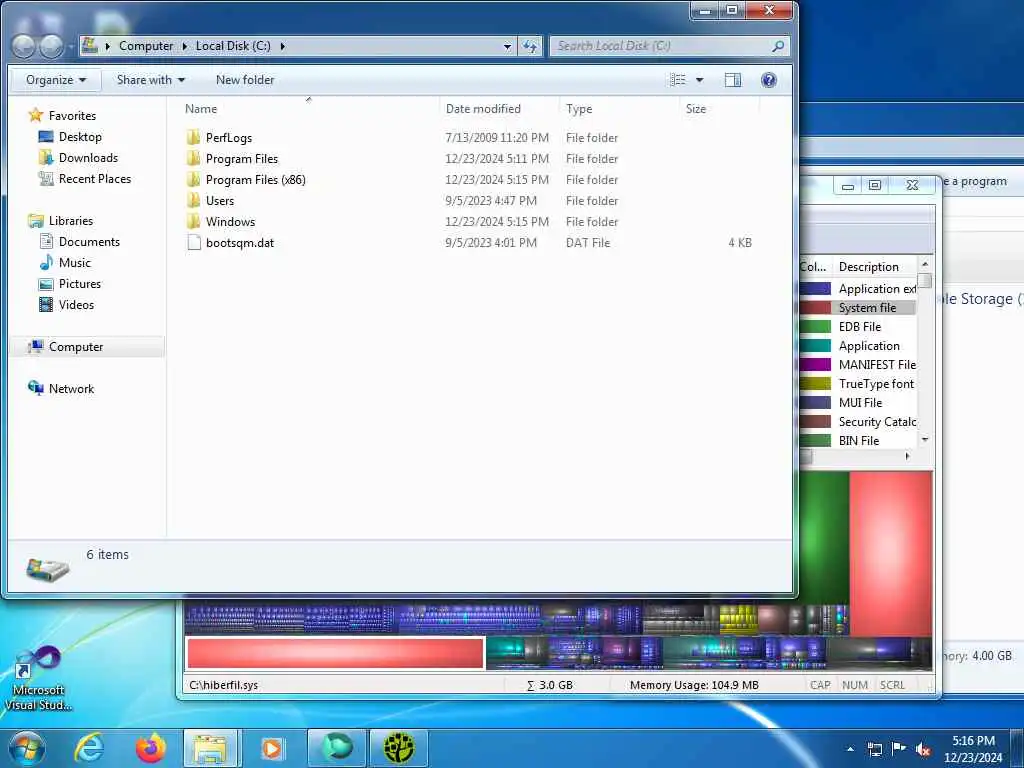Viewport: 1024px width, 768px height.
Task: Sort by Date modified column header
Action: pos(483,109)
